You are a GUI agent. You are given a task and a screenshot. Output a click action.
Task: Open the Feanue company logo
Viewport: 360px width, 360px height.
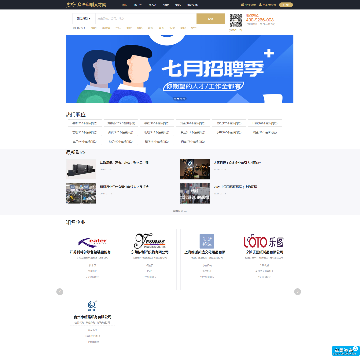pyautogui.click(x=150, y=241)
